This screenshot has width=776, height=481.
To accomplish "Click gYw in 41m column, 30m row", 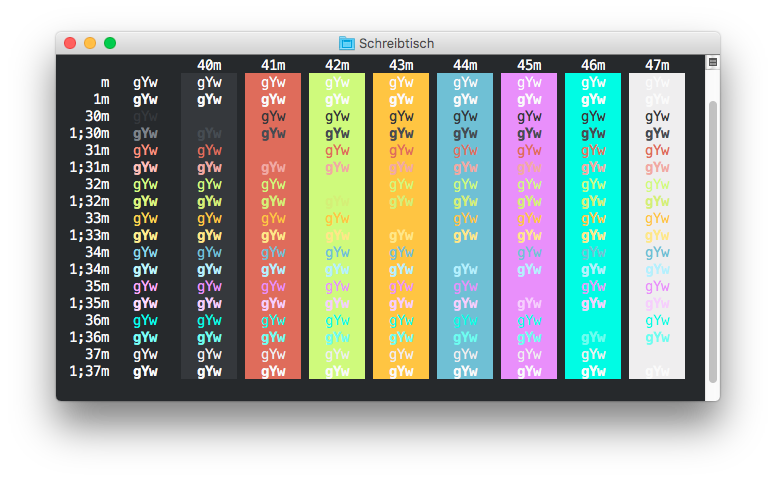I will (x=273, y=117).
